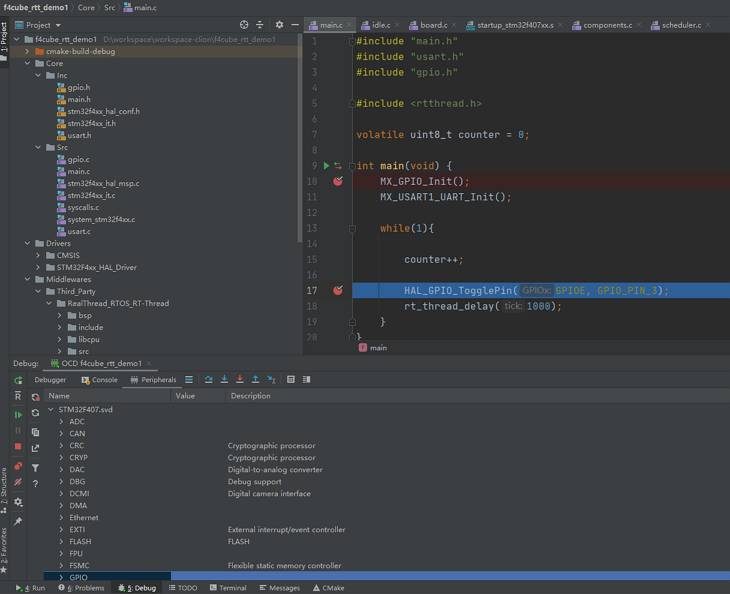Open View Breakpoints double red circle icon

pyautogui.click(x=18, y=466)
